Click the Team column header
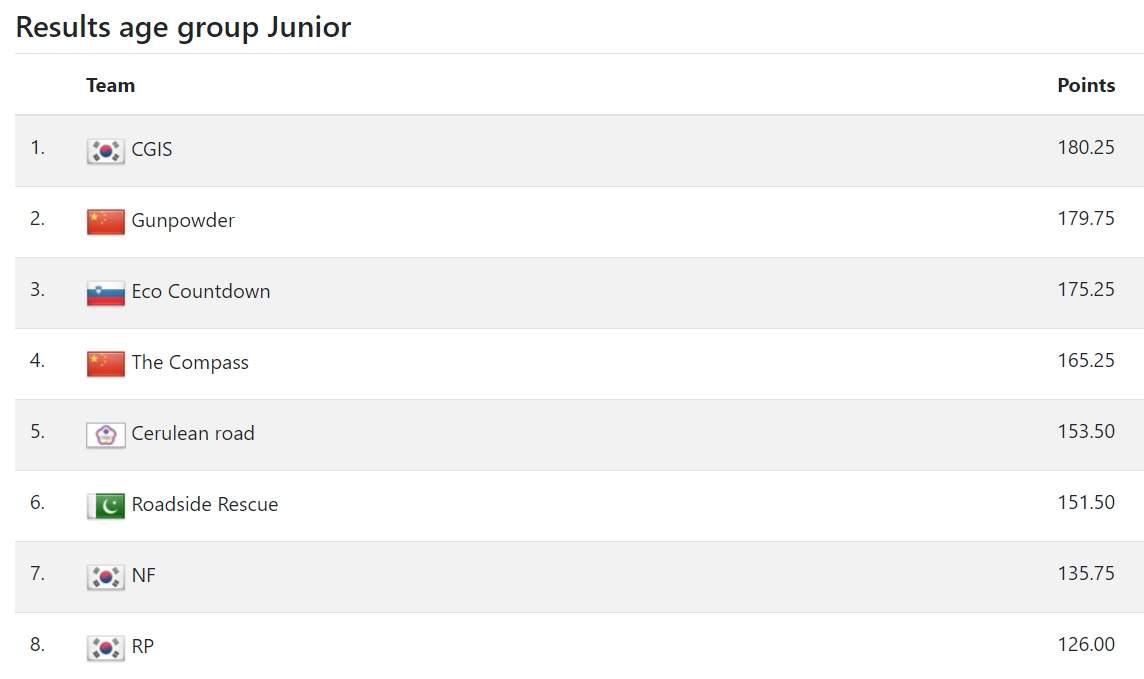 110,85
